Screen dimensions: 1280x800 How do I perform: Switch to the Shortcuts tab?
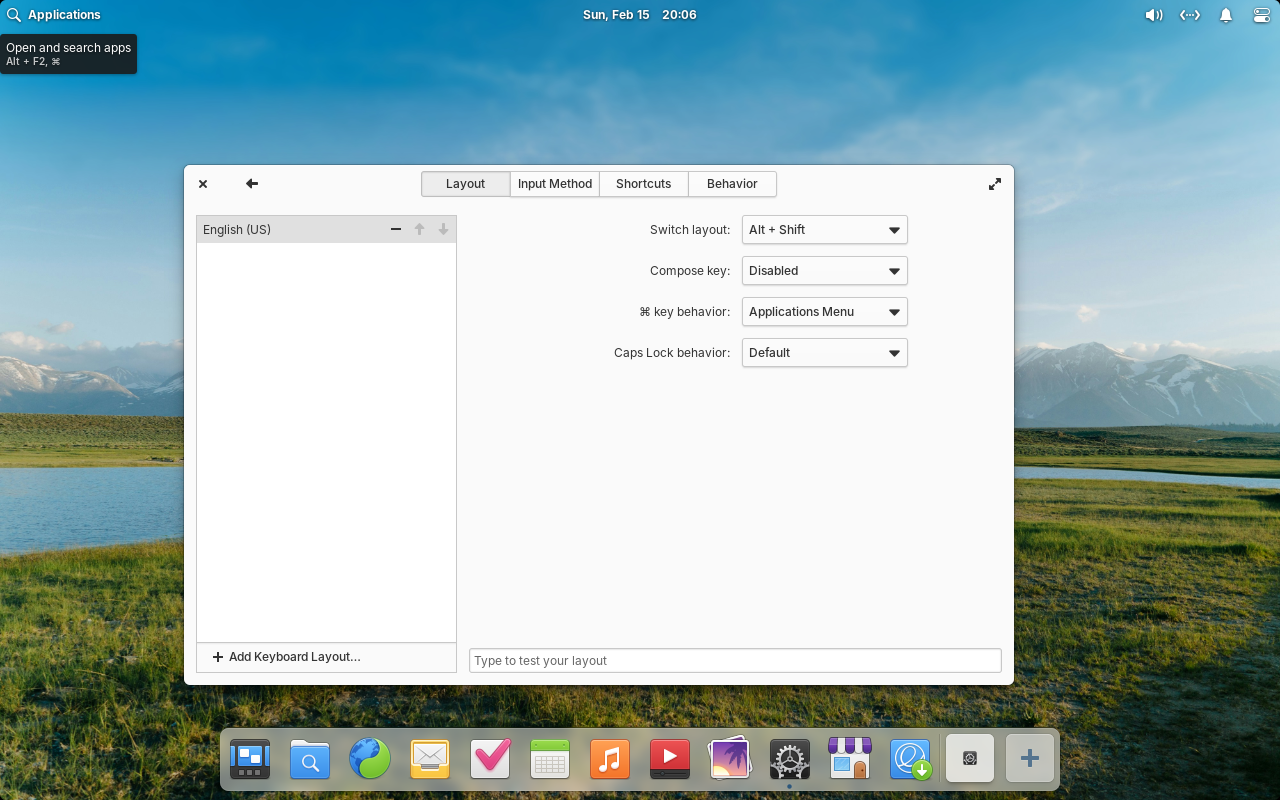click(643, 184)
